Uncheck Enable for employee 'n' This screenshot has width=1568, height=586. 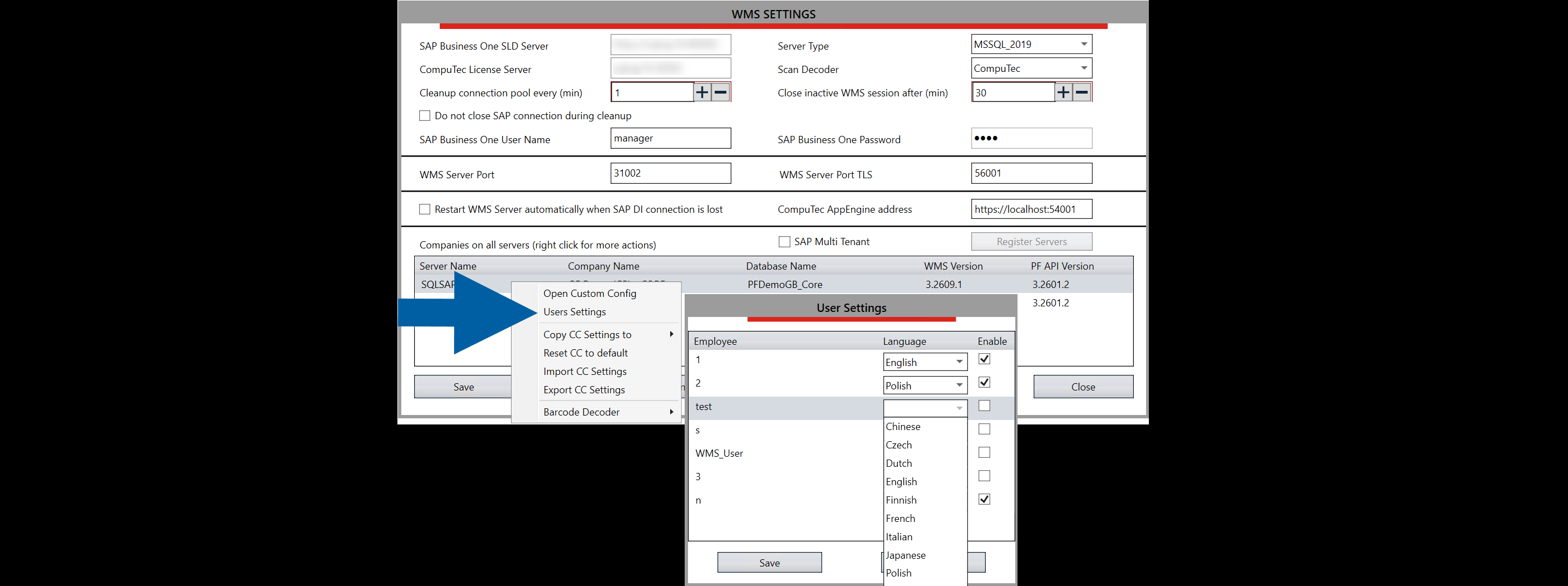984,499
